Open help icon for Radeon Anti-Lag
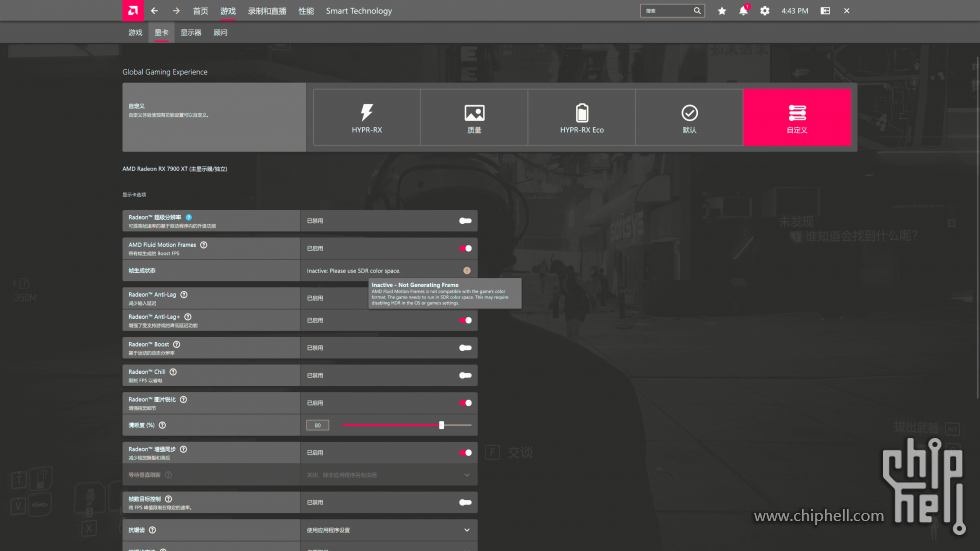Image resolution: width=980 pixels, height=551 pixels. point(184,294)
